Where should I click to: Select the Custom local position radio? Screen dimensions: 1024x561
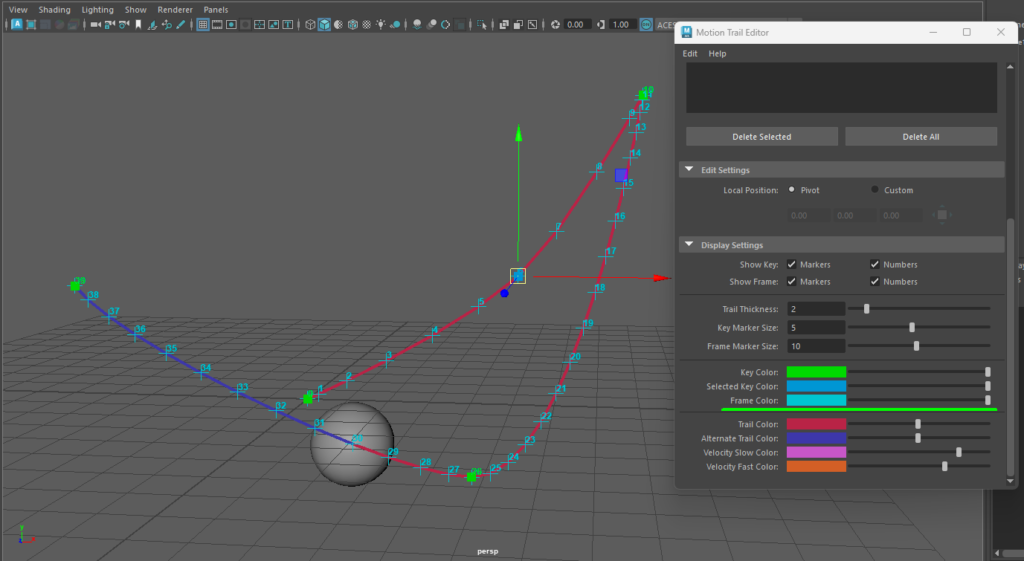(x=875, y=190)
